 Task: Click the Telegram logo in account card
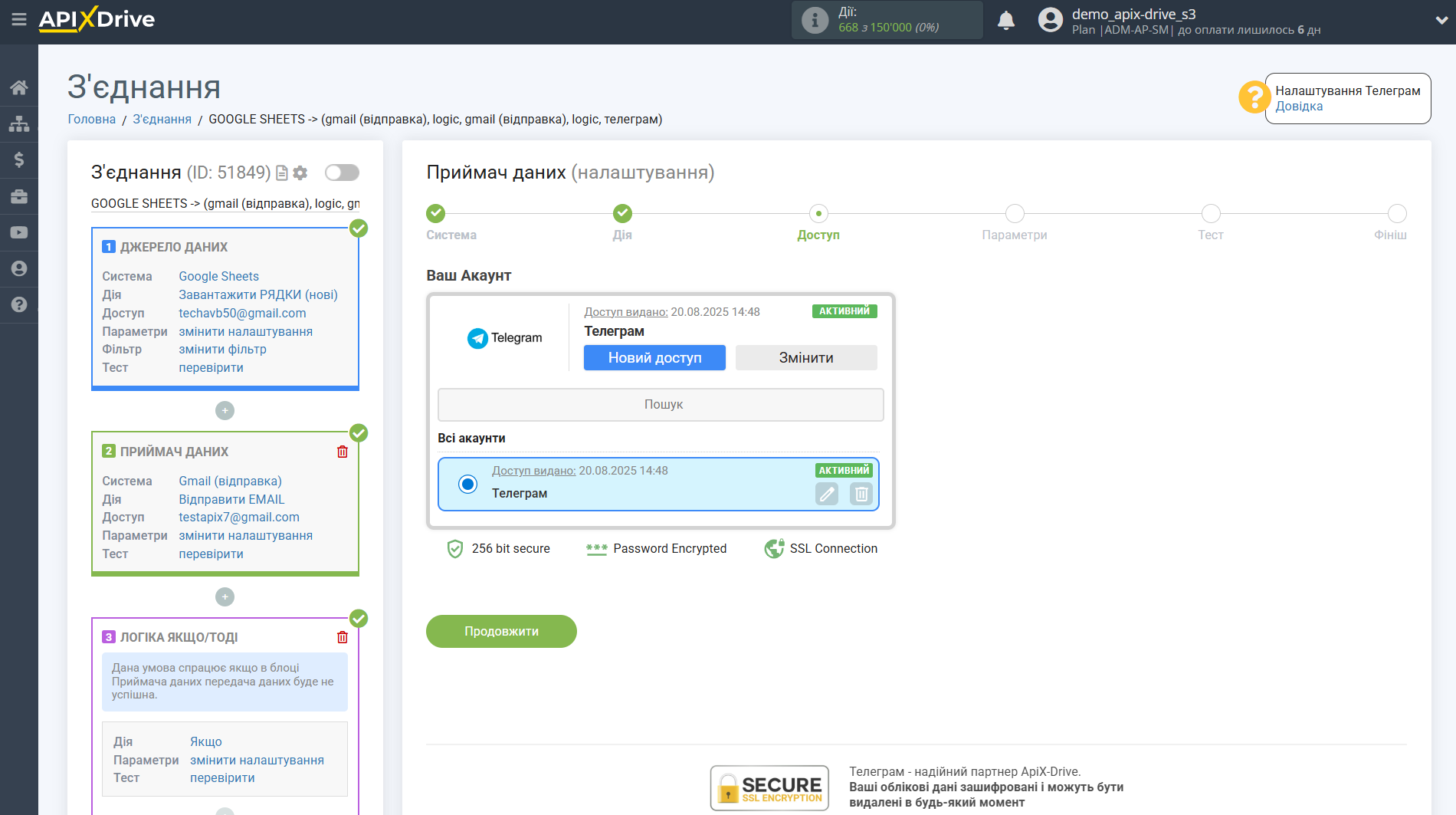pos(504,338)
